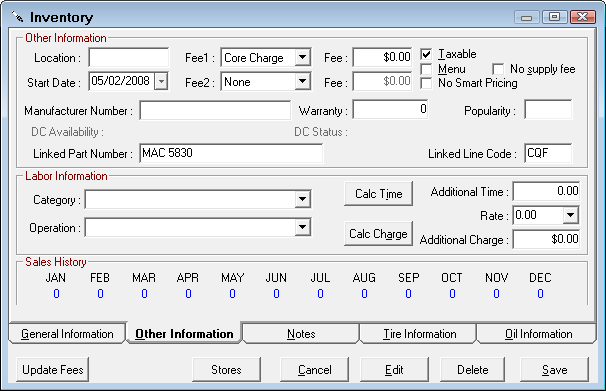Open the Stores button
606x391 pixels.
coord(226,370)
